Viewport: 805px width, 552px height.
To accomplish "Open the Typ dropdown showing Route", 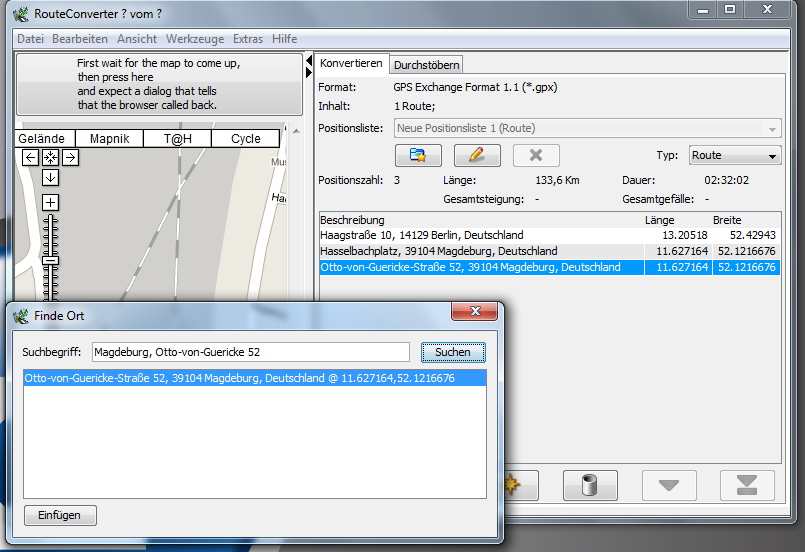I will [x=735, y=156].
